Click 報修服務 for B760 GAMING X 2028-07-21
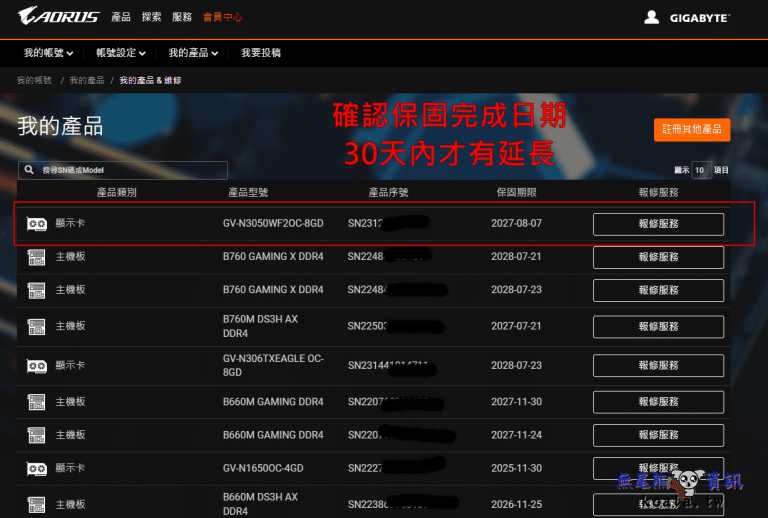 click(658, 258)
